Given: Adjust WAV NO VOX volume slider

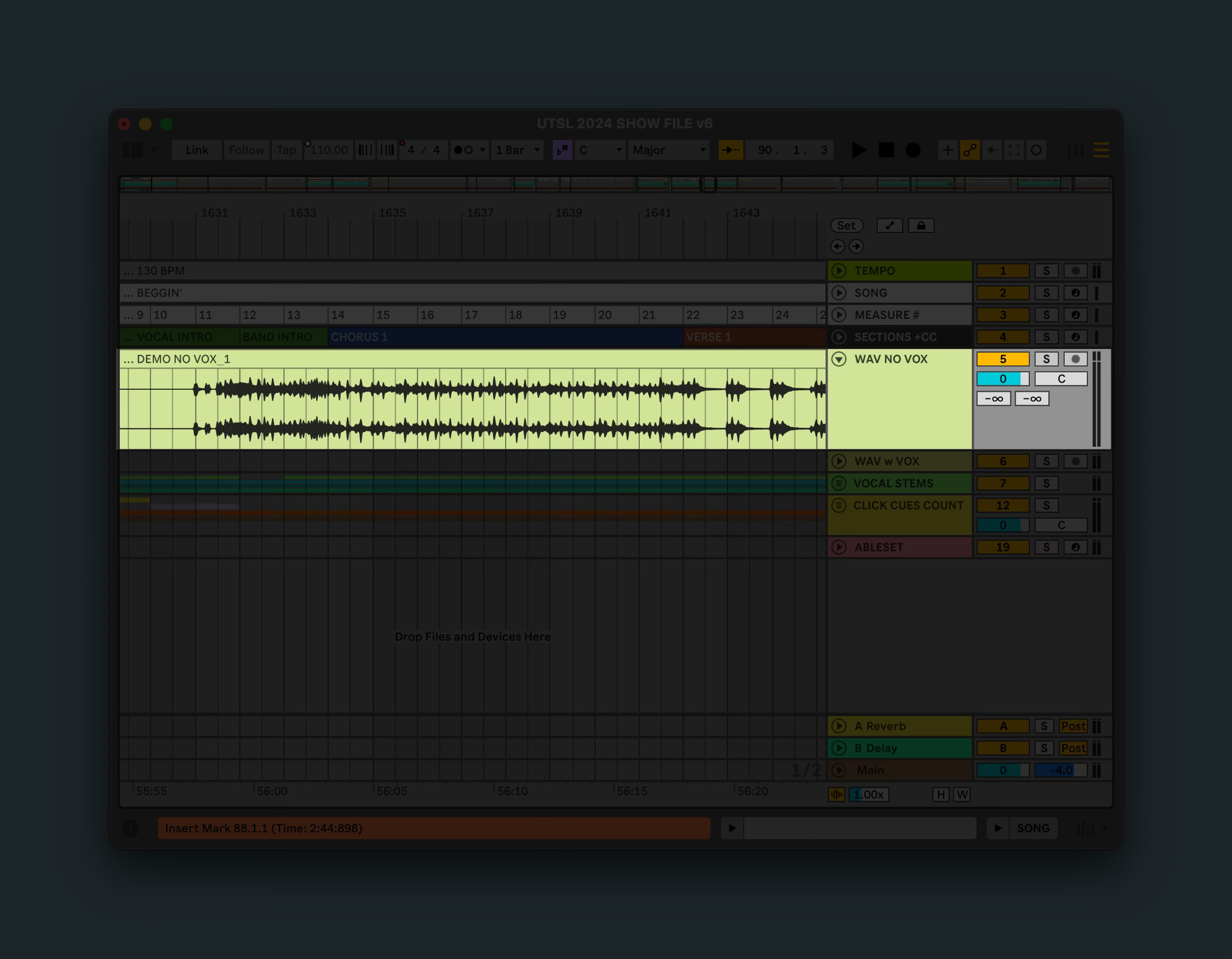Looking at the screenshot, I should coord(1003,379).
